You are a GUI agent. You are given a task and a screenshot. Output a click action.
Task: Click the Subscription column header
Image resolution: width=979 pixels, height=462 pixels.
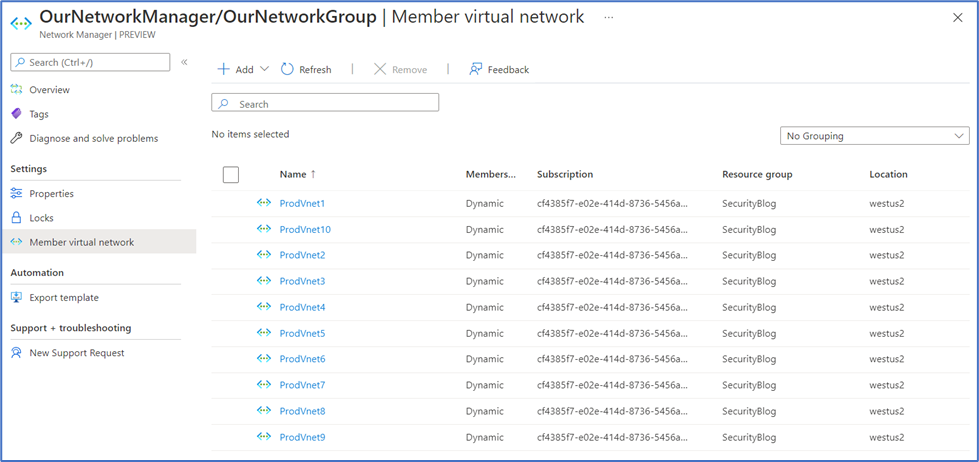[x=565, y=174]
